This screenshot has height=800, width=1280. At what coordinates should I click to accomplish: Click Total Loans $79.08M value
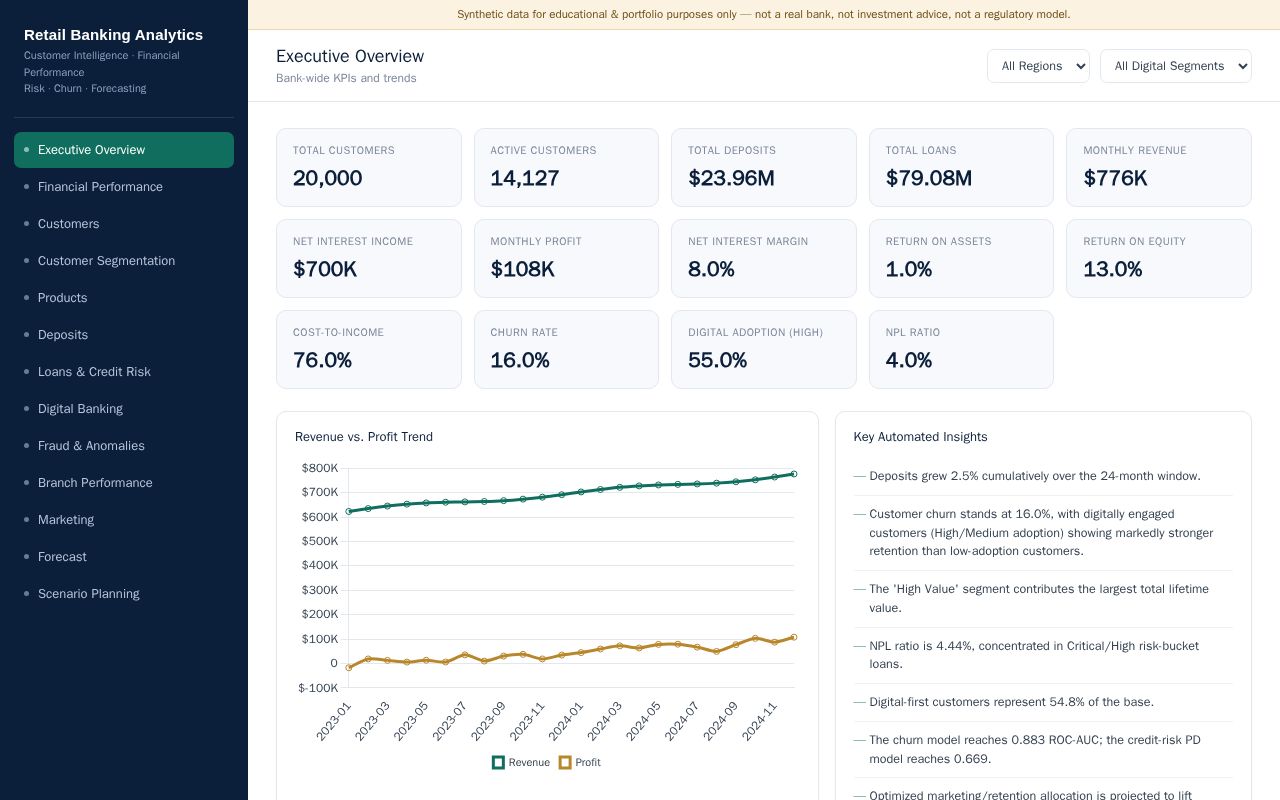pyautogui.click(x=929, y=179)
